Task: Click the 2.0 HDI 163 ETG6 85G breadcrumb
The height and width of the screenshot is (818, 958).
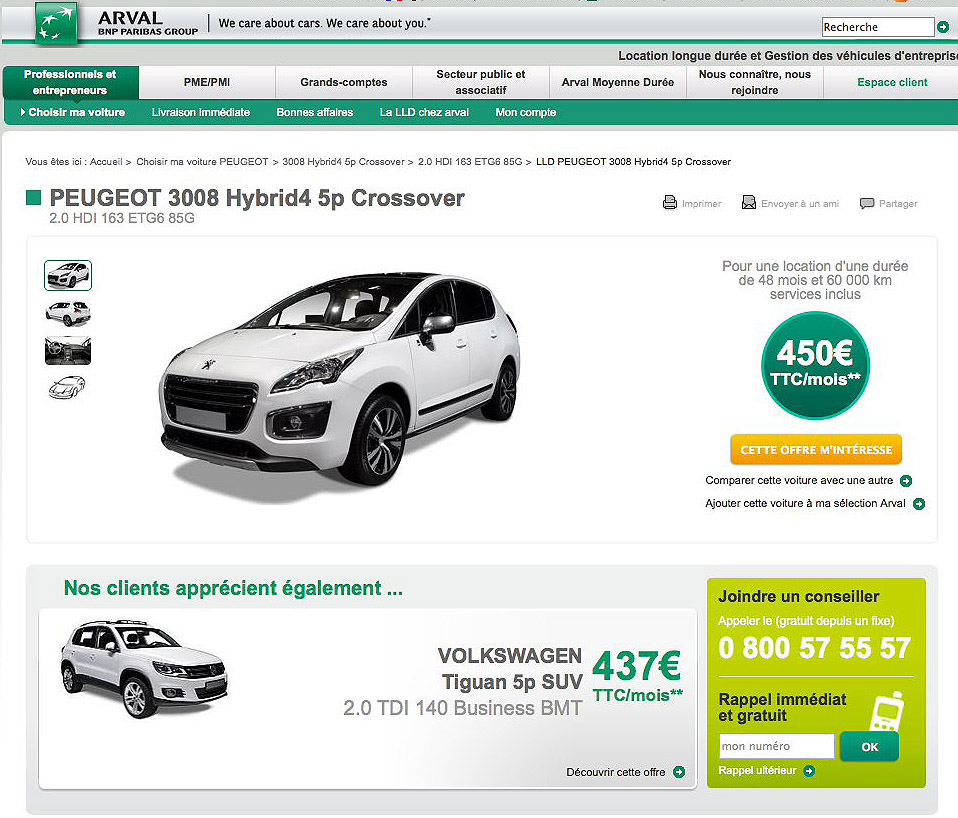Action: [470, 162]
